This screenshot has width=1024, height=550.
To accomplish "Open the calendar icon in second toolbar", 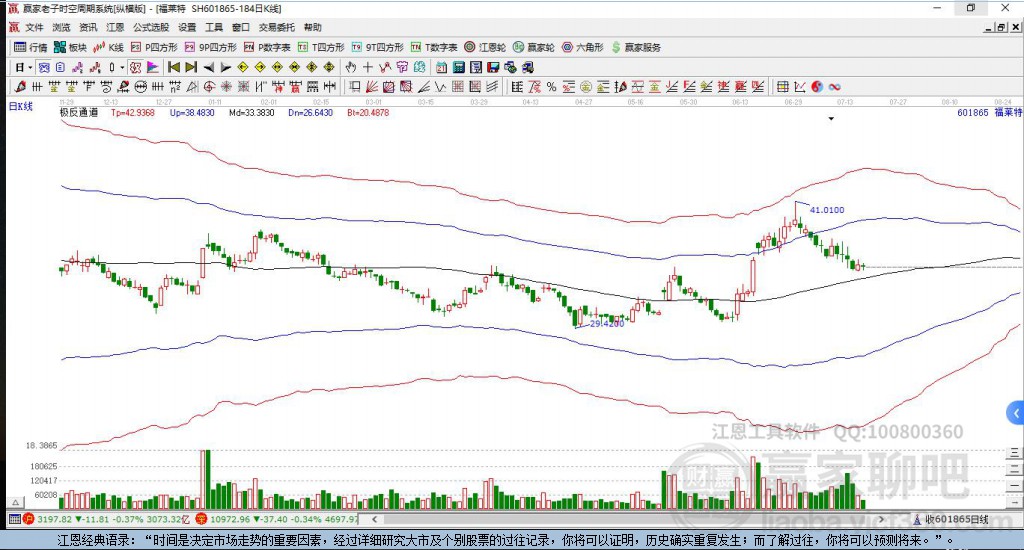I will click(441, 67).
